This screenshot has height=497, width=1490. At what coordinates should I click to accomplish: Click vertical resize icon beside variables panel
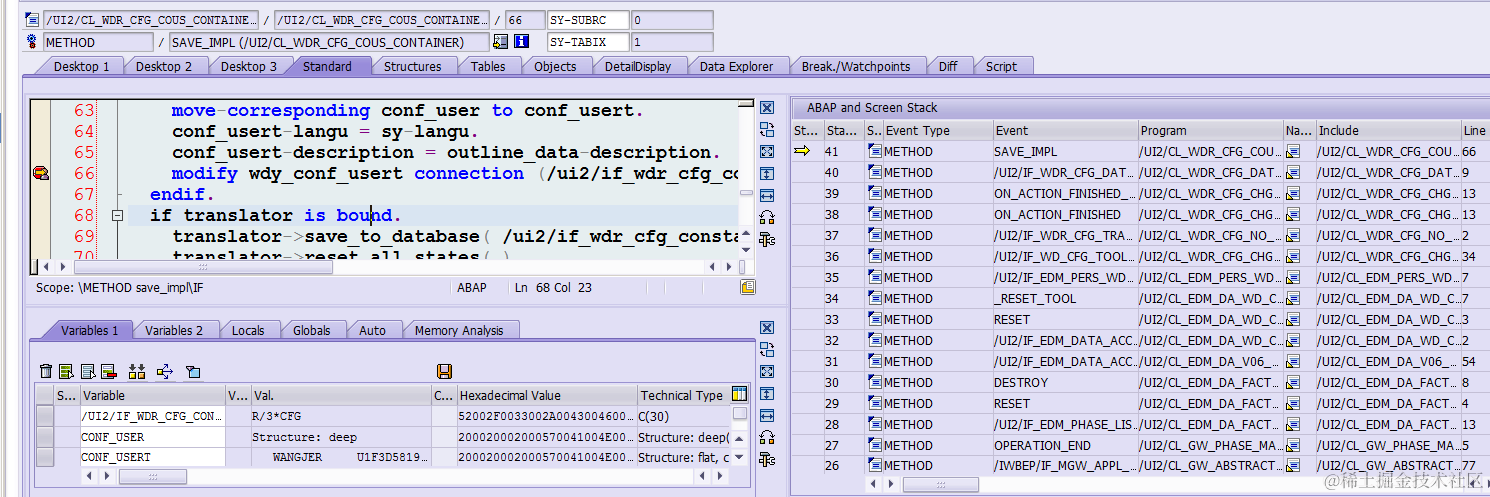click(767, 393)
